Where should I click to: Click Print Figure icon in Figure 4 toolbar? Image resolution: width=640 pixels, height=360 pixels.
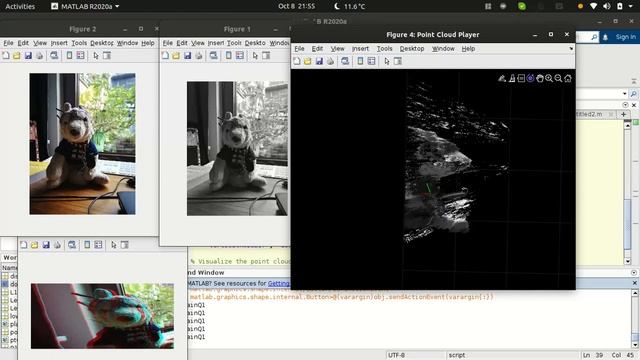coord(330,61)
